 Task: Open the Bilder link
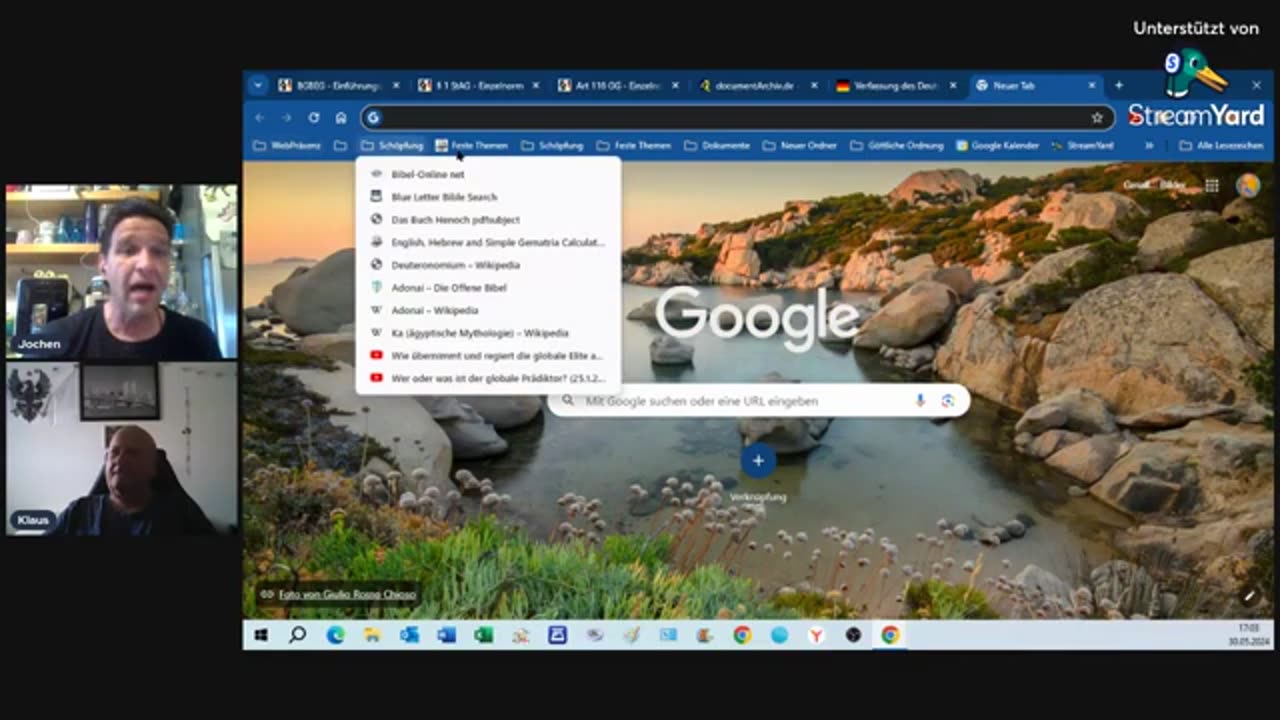[x=1173, y=185]
